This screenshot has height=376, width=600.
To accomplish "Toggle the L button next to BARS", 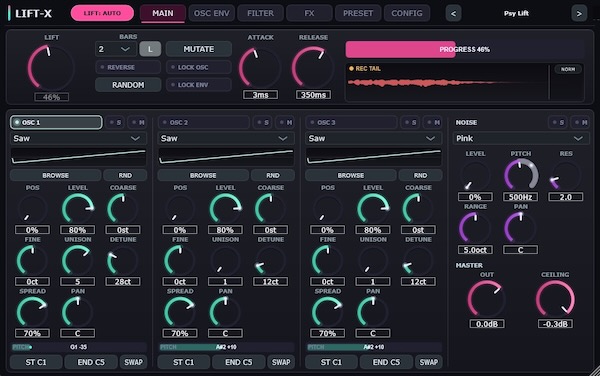I will tap(150, 49).
